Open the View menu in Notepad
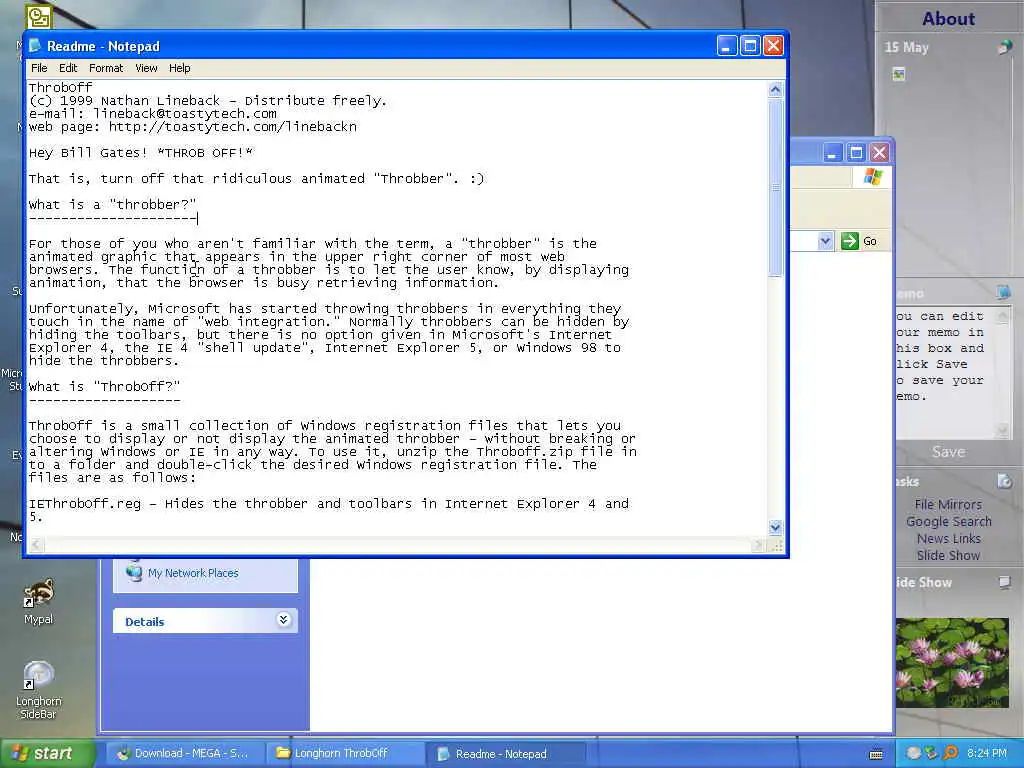The height and width of the screenshot is (768, 1024). coord(146,68)
